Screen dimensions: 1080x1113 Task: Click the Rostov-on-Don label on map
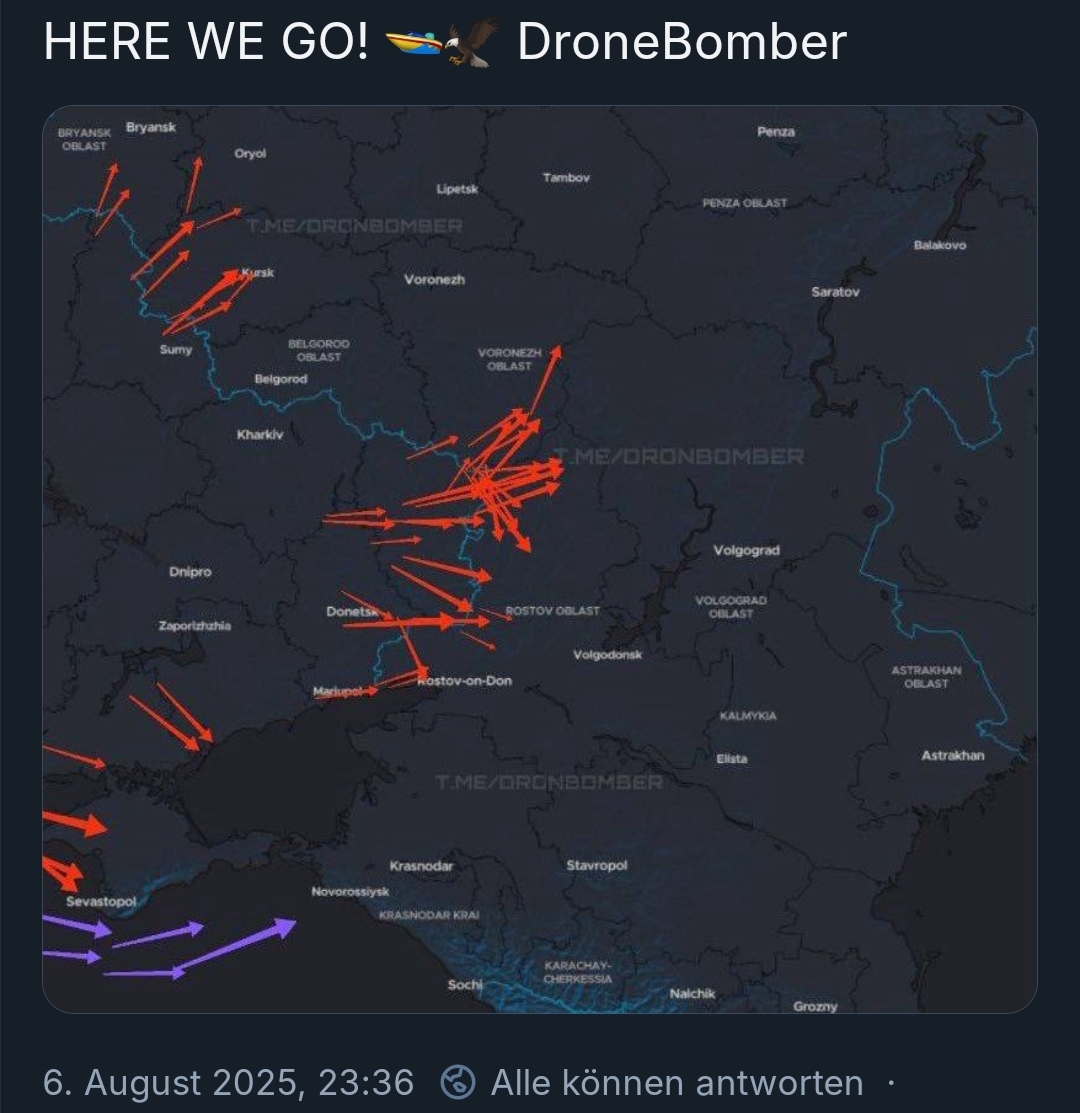tap(465, 681)
